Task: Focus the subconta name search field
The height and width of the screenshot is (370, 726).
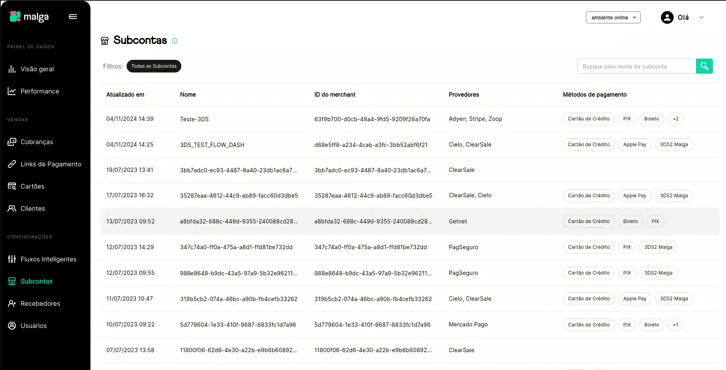Action: point(637,66)
